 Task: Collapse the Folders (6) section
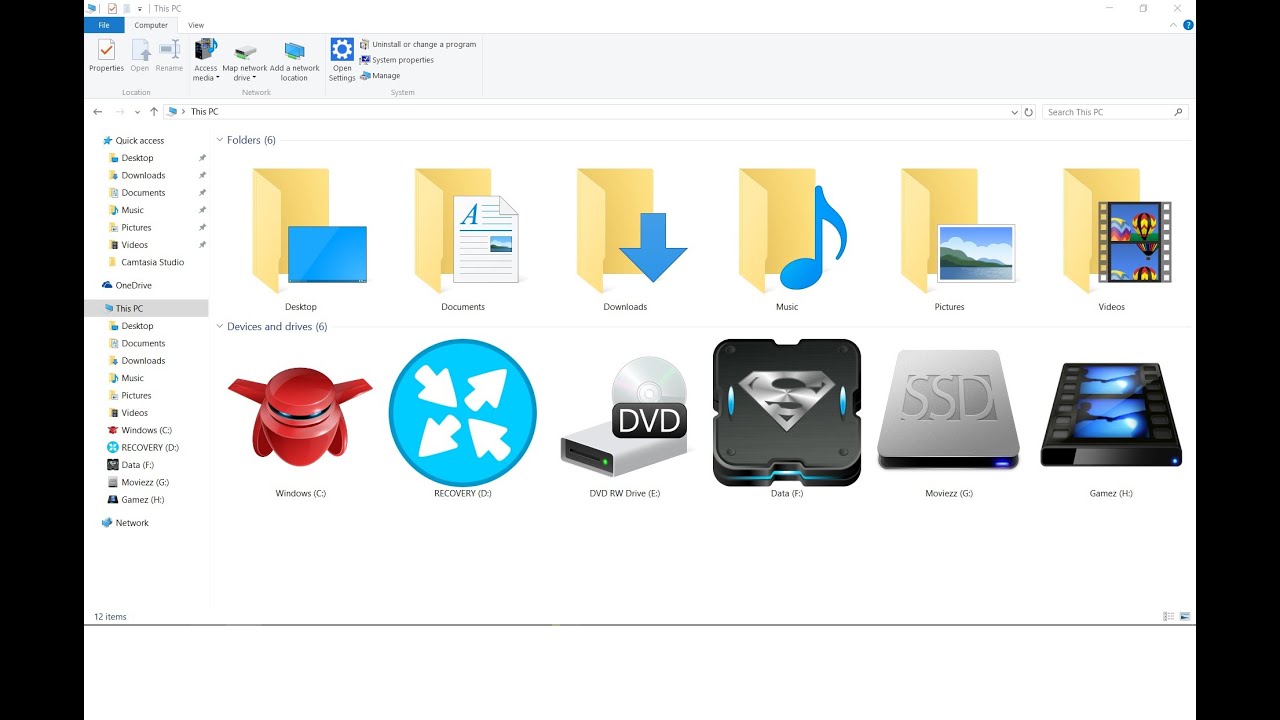pos(218,140)
